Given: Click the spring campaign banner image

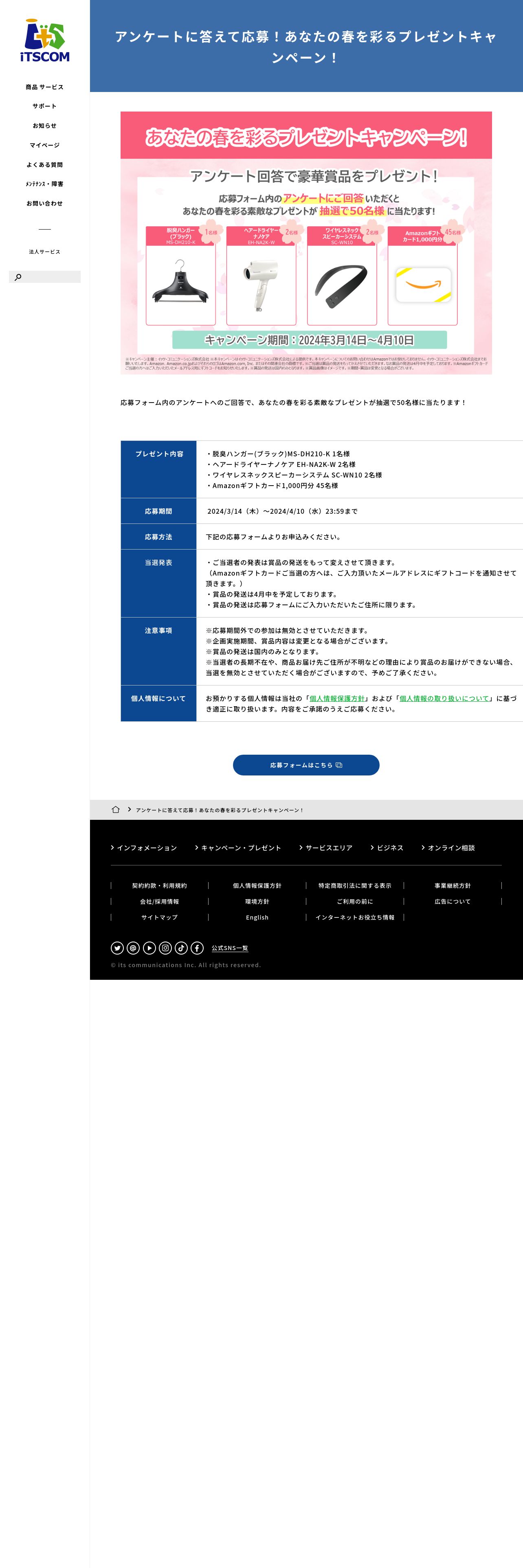Looking at the screenshot, I should coord(306,243).
